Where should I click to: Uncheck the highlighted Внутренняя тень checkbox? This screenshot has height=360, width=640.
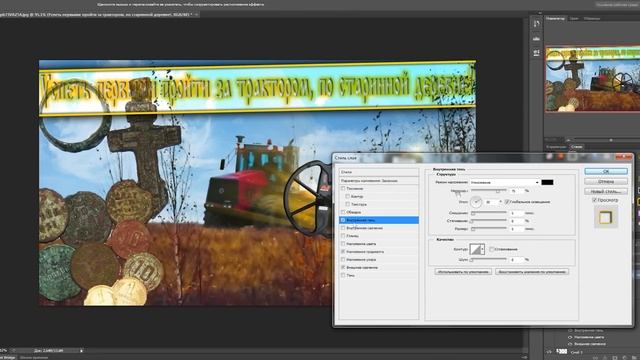pyautogui.click(x=343, y=220)
